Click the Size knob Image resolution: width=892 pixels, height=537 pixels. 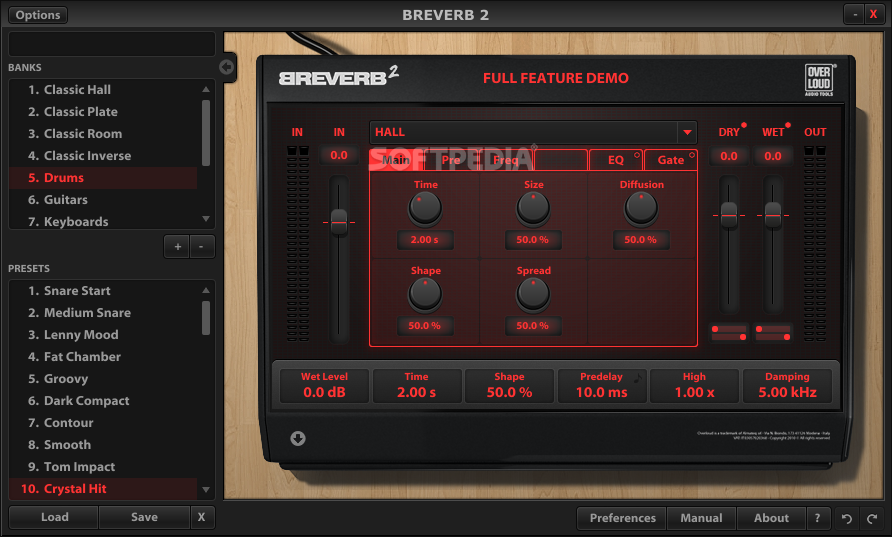point(533,208)
